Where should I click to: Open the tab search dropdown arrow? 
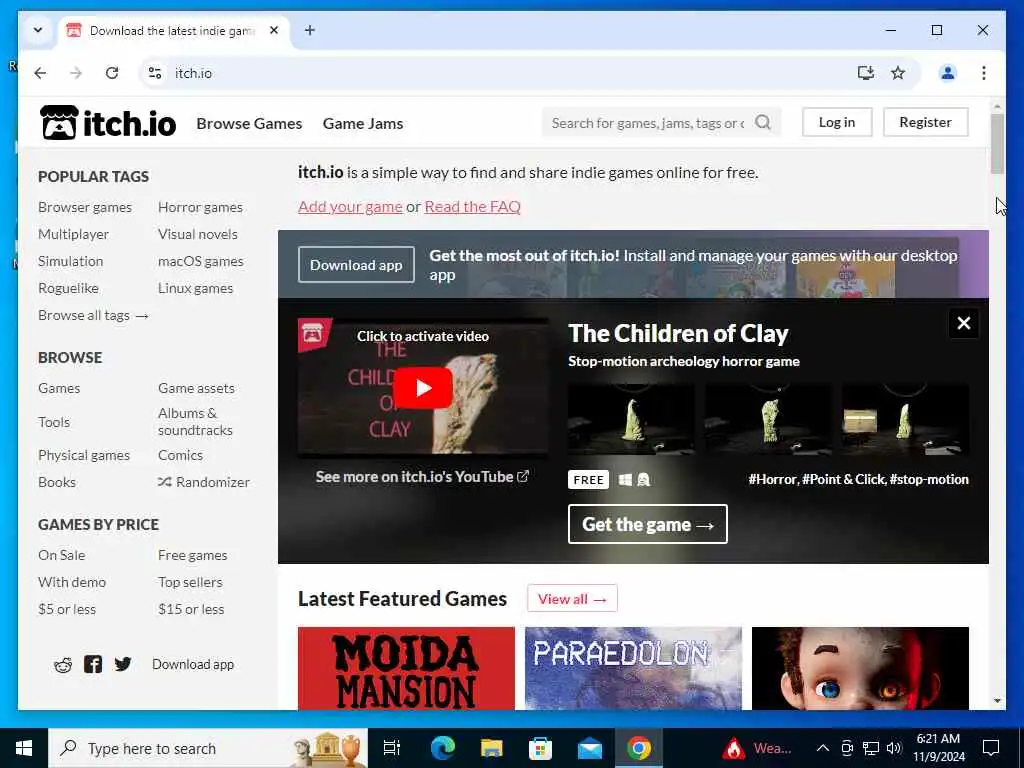pyautogui.click(x=38, y=30)
